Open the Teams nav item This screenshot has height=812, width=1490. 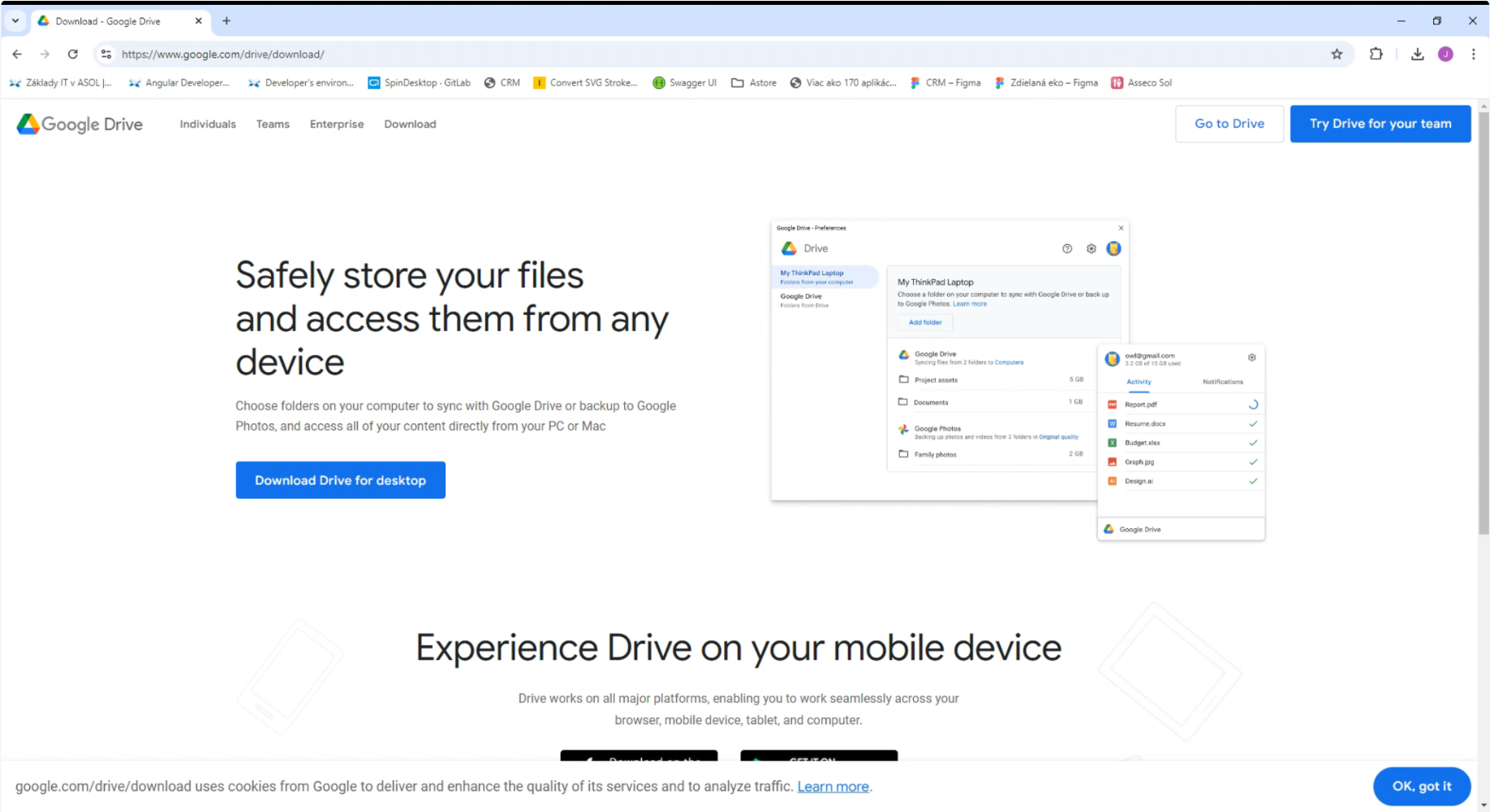[273, 124]
